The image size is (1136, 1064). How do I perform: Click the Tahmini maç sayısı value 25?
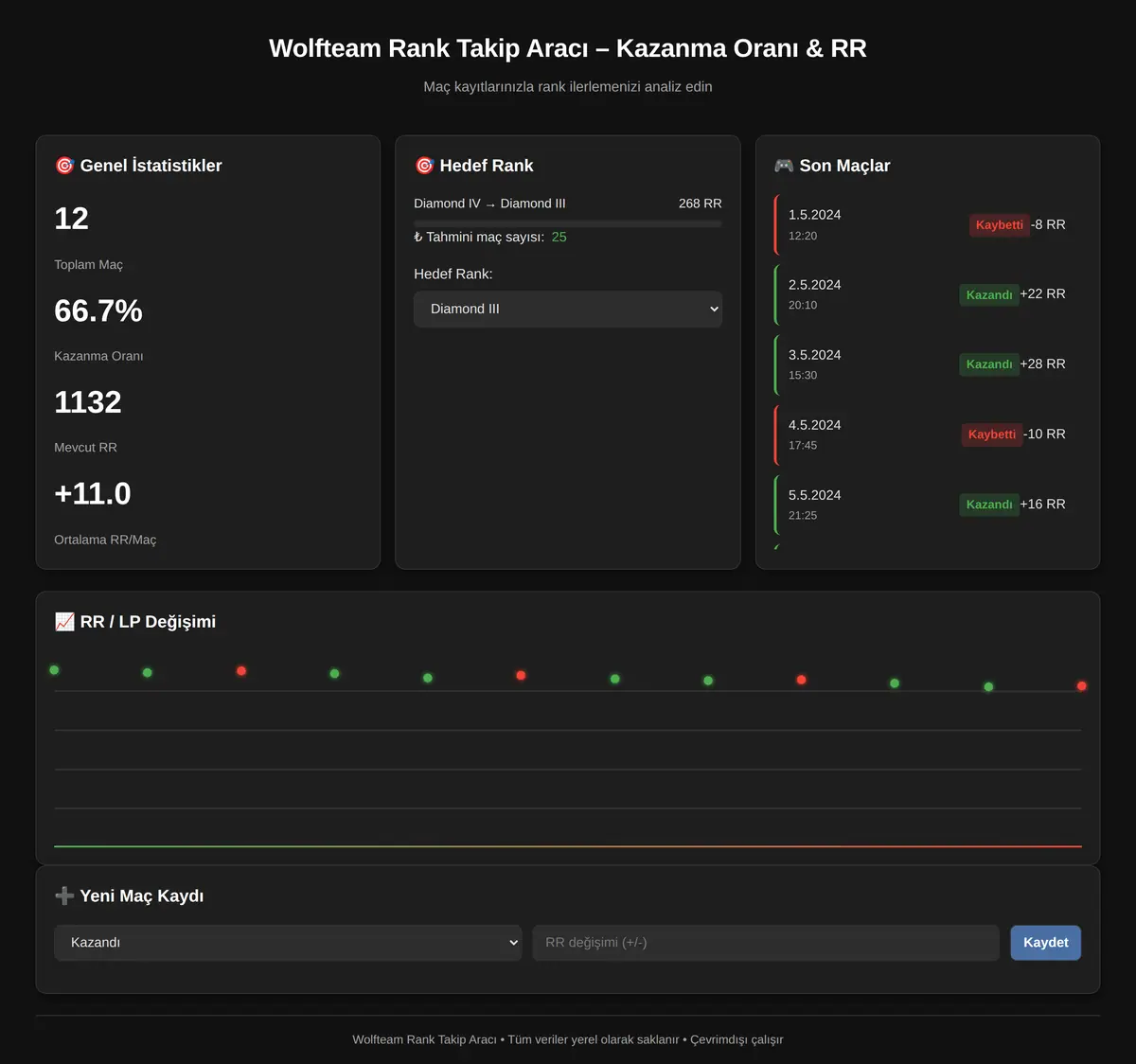coord(559,238)
